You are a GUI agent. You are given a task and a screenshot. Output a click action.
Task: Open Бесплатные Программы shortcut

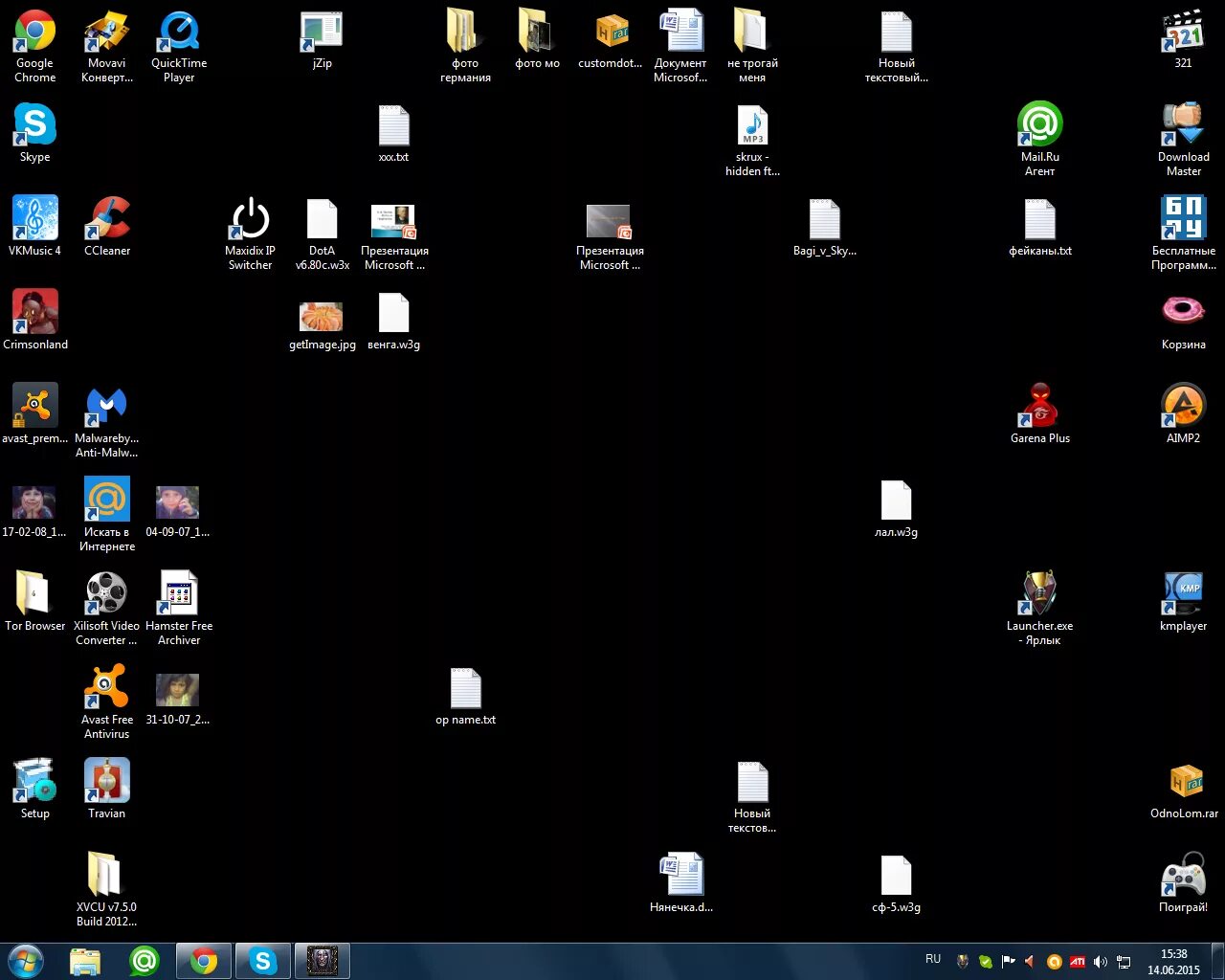[1184, 234]
